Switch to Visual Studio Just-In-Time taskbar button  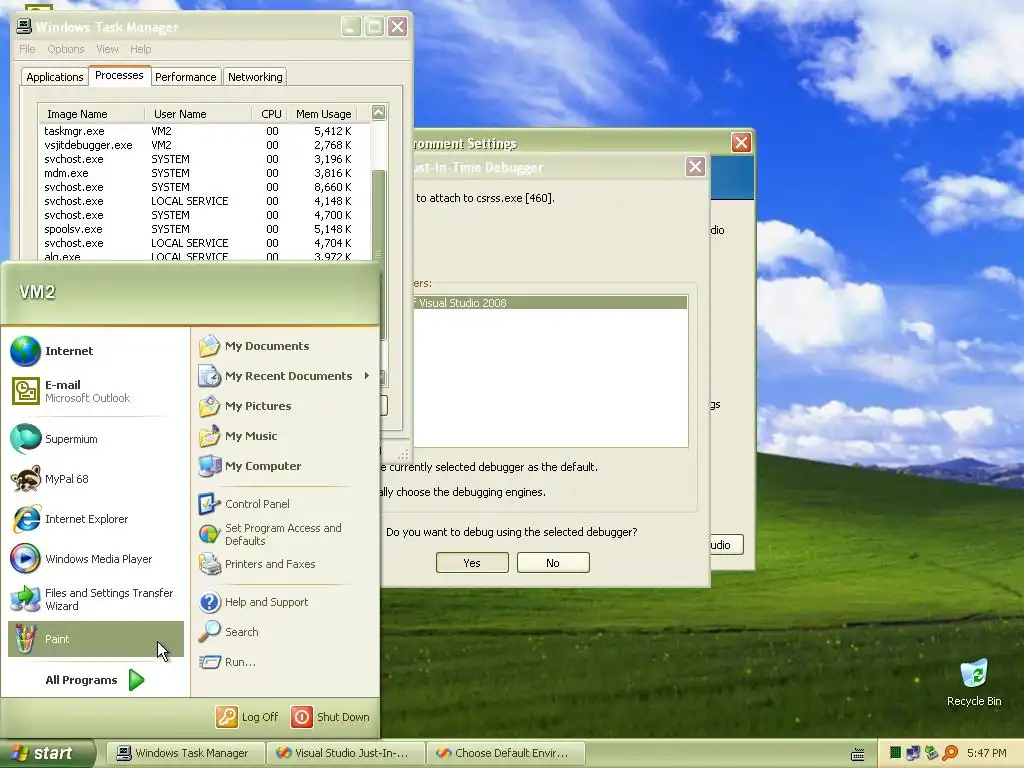pyautogui.click(x=345, y=753)
